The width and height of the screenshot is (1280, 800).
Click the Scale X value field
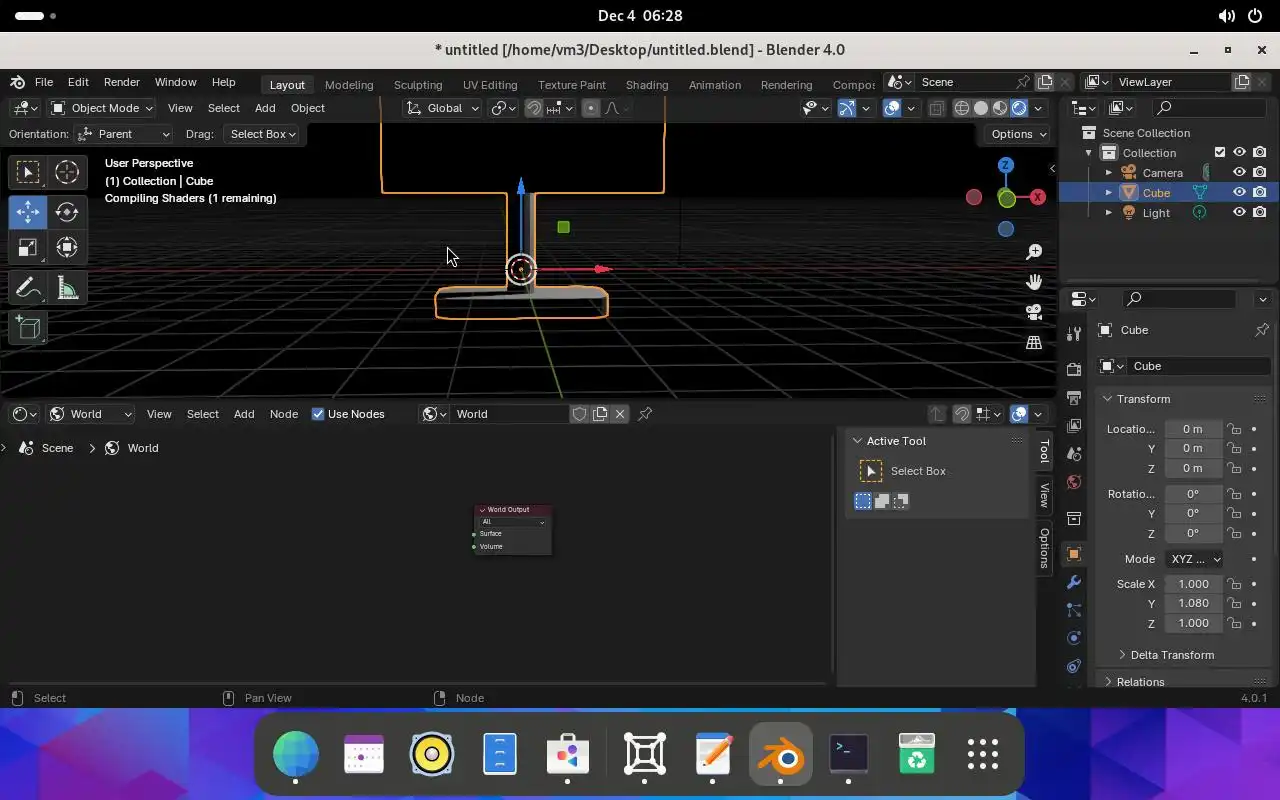(x=1193, y=584)
